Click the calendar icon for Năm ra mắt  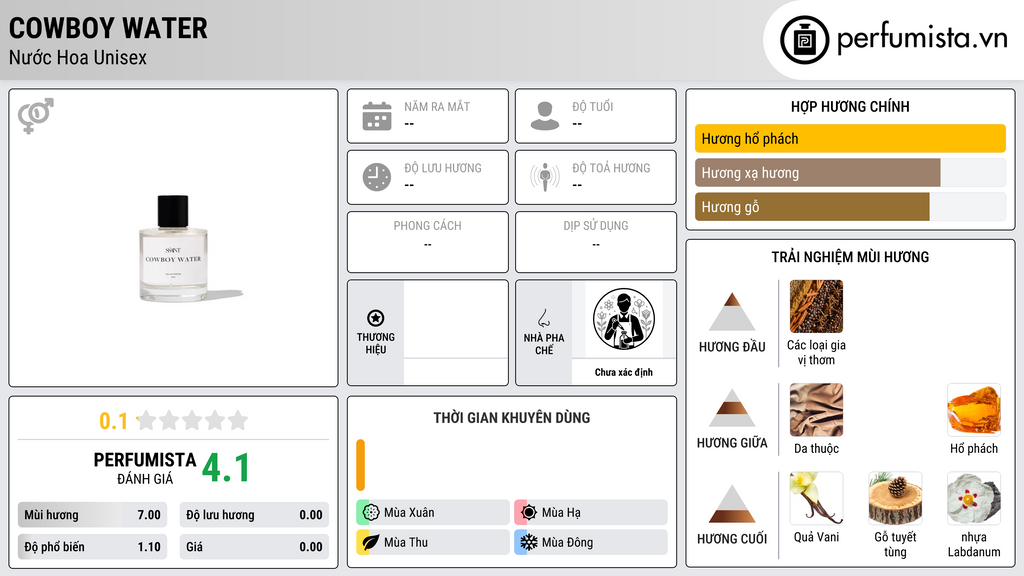377,116
